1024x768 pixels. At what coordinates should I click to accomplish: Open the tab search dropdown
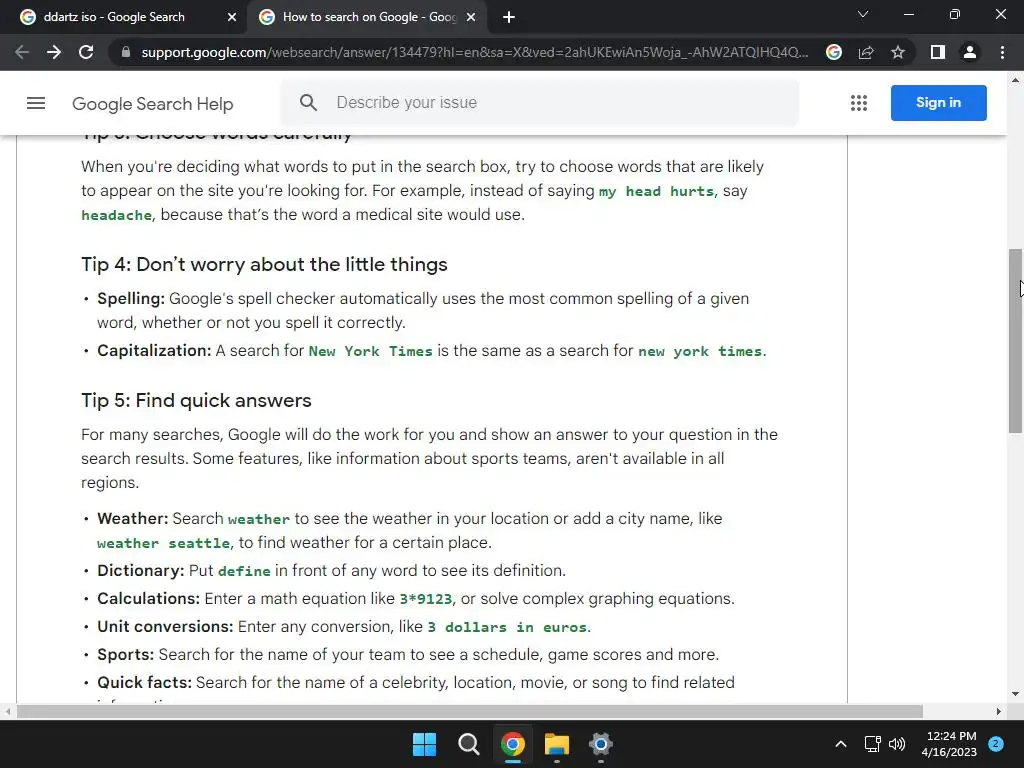coord(863,14)
